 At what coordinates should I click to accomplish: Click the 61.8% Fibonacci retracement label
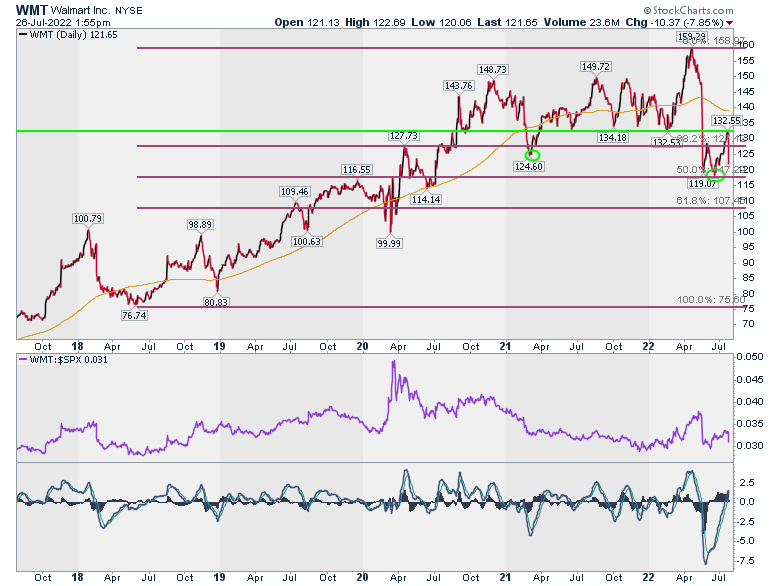711,200
